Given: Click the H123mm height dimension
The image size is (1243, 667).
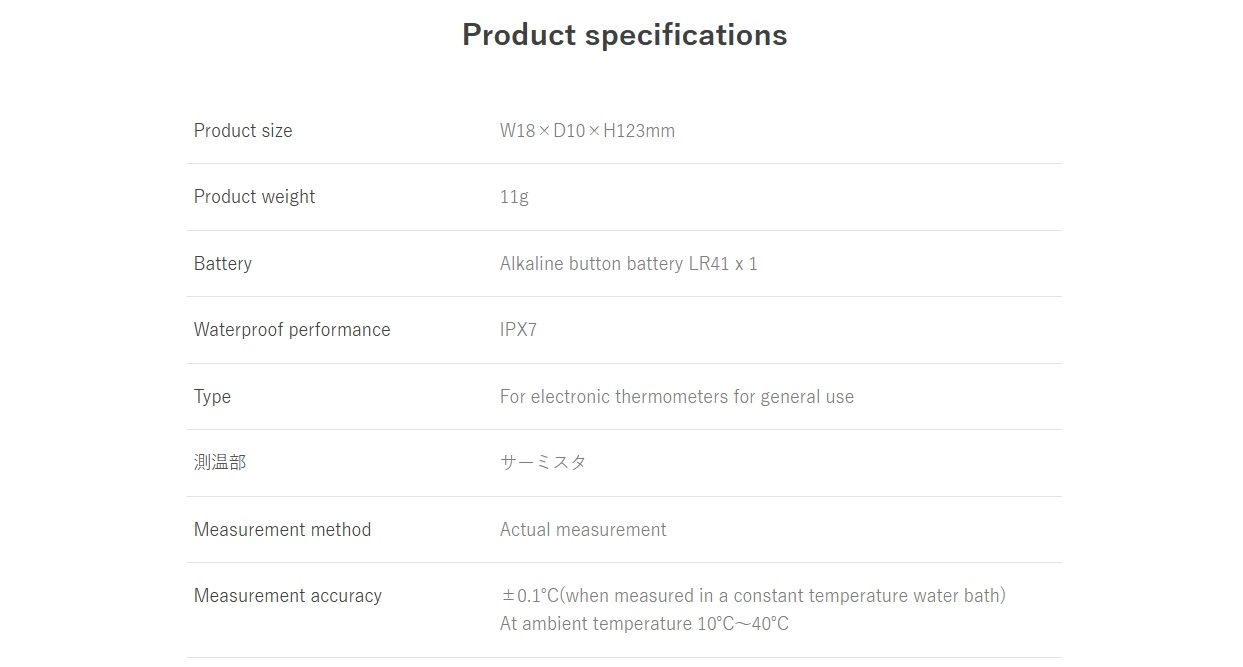Looking at the screenshot, I should click(x=639, y=131).
